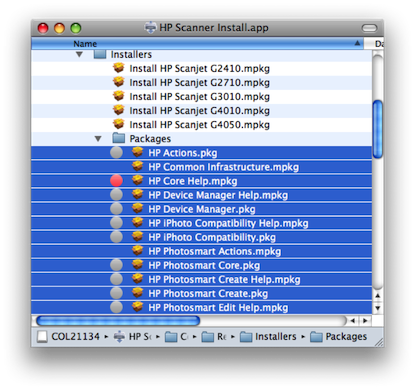Click the HP iPhoto Compatibility.pkg package icon
The width and height of the screenshot is (415, 390).
[x=137, y=237]
